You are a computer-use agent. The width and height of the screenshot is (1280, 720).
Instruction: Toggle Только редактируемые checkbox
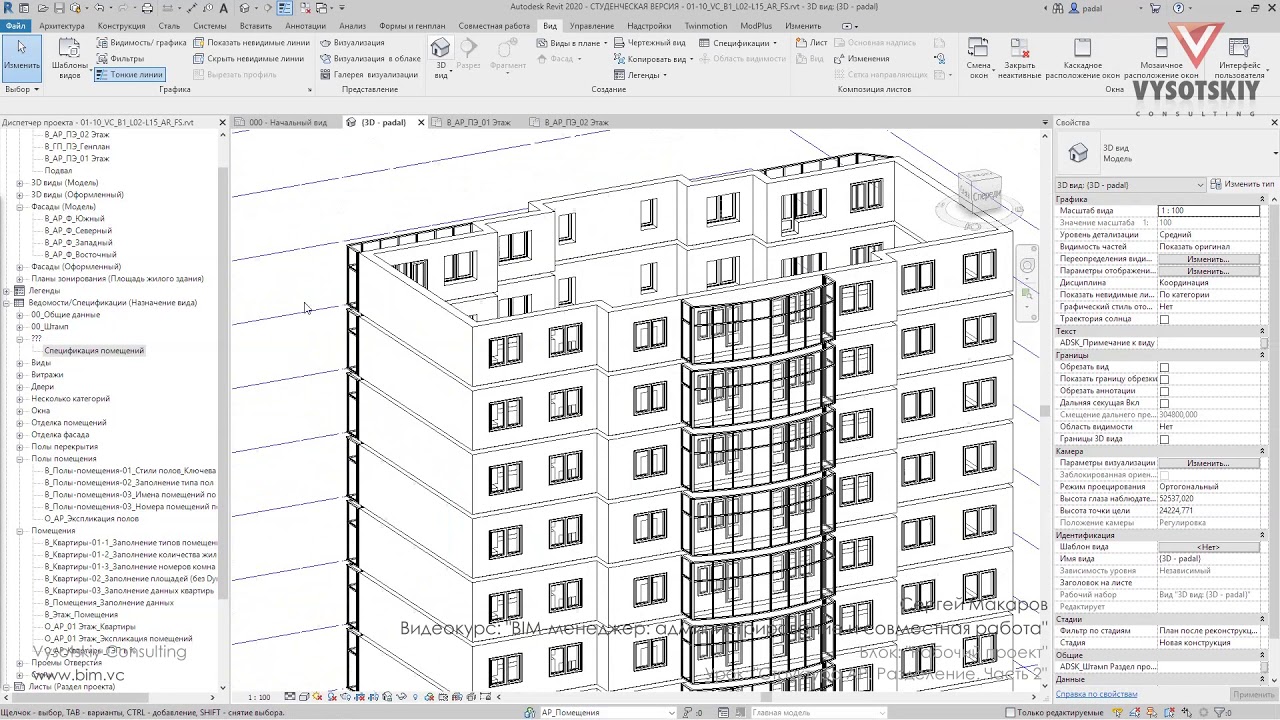click(1010, 713)
